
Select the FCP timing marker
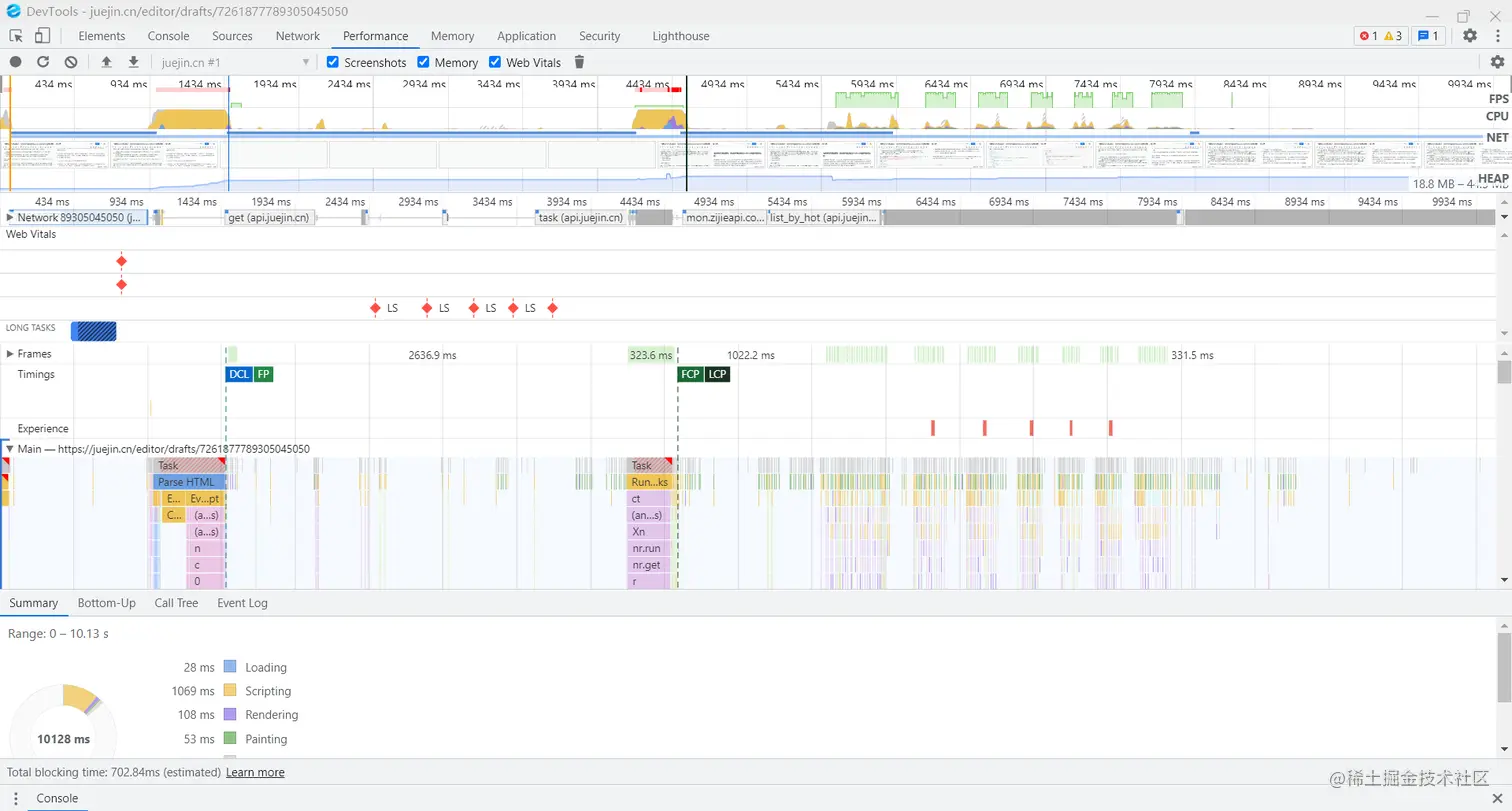[690, 374]
